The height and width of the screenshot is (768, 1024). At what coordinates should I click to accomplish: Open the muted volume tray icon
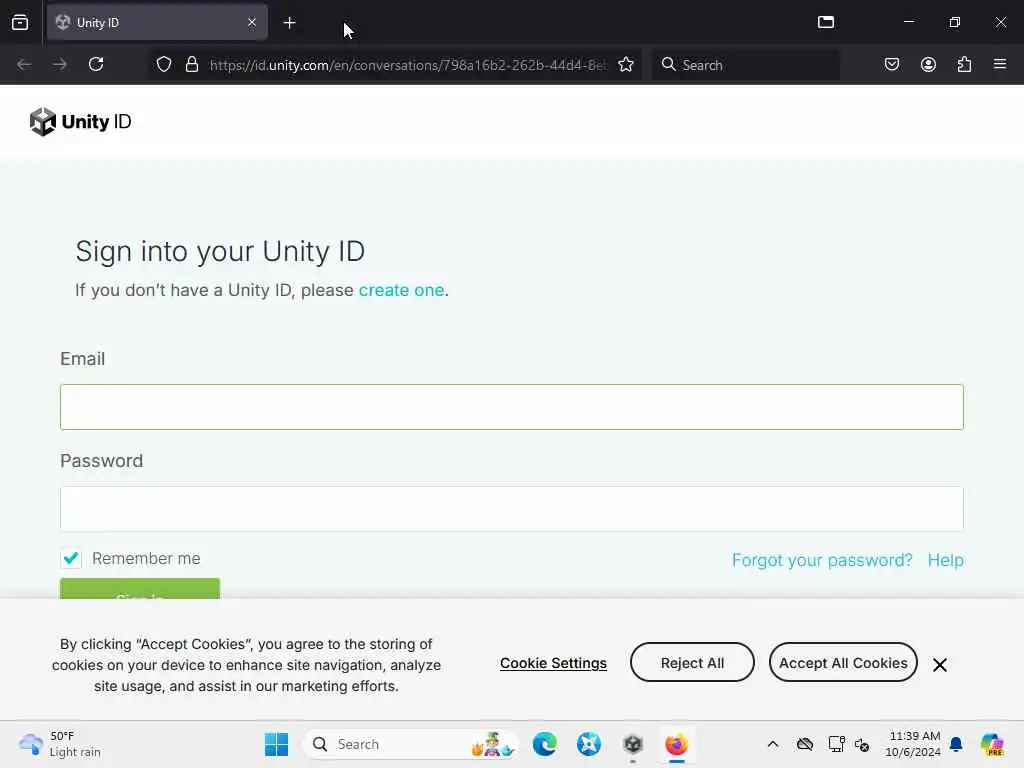[862, 744]
